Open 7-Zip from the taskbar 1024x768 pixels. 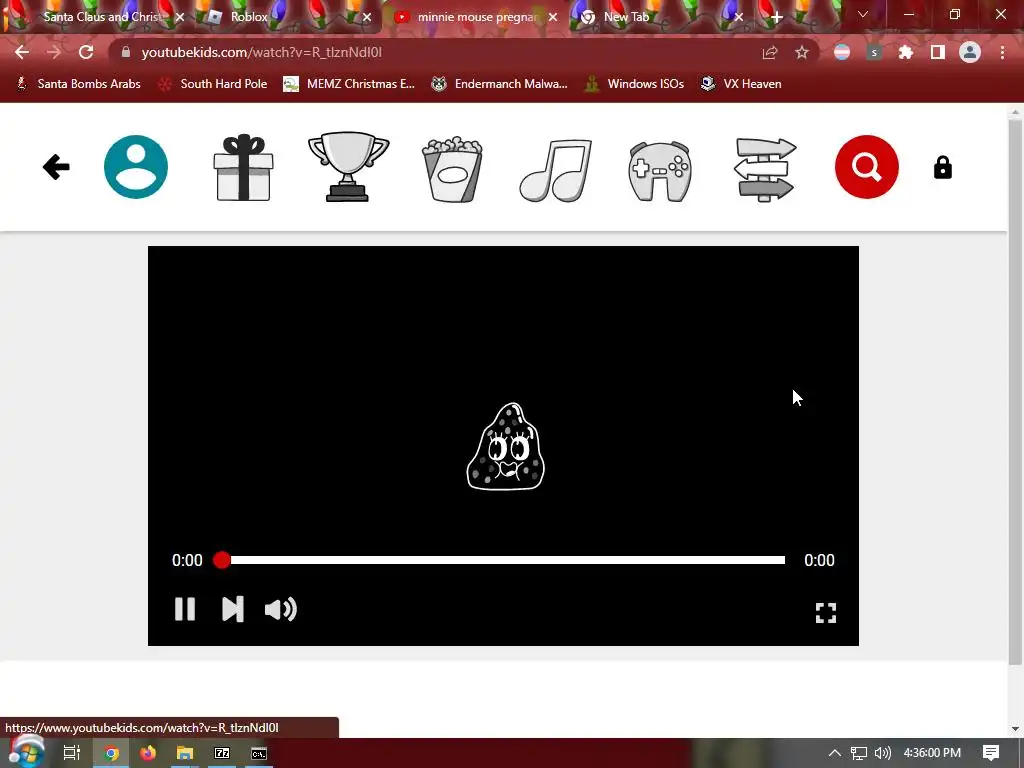(222, 753)
